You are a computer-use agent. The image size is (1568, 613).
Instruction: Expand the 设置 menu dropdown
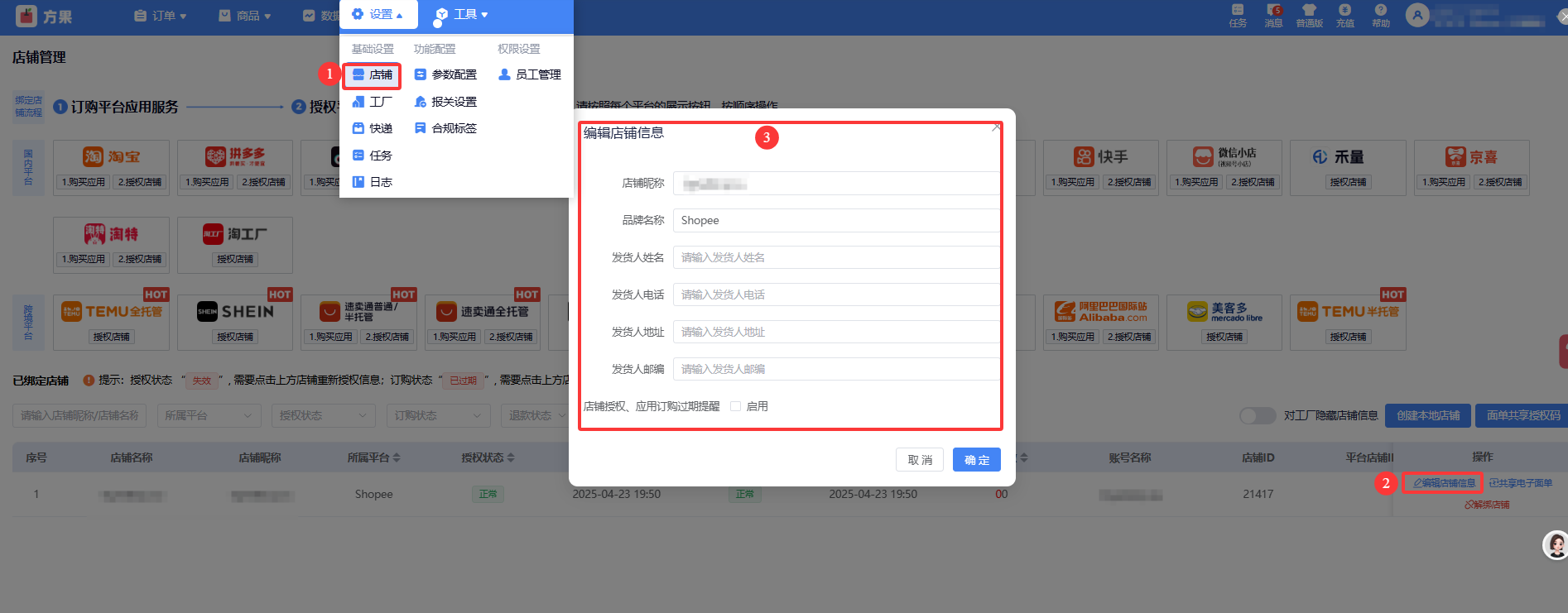[378, 15]
